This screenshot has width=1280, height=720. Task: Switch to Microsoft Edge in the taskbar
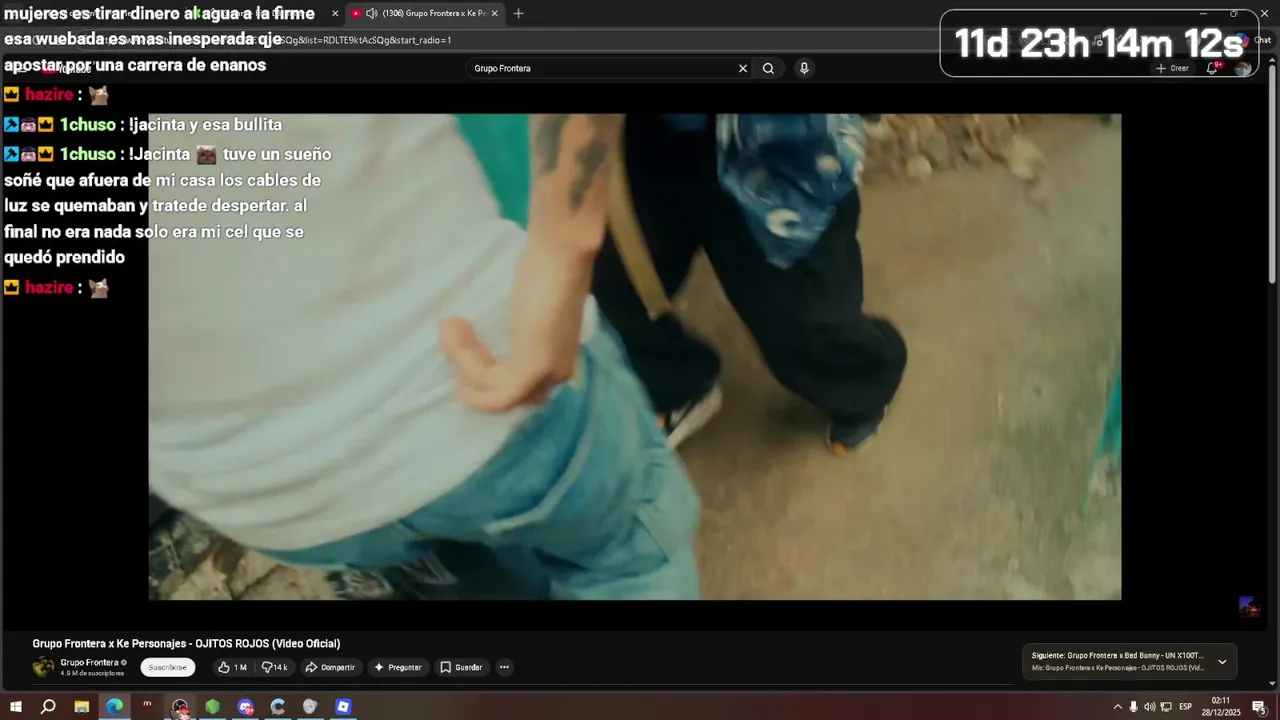(x=114, y=707)
